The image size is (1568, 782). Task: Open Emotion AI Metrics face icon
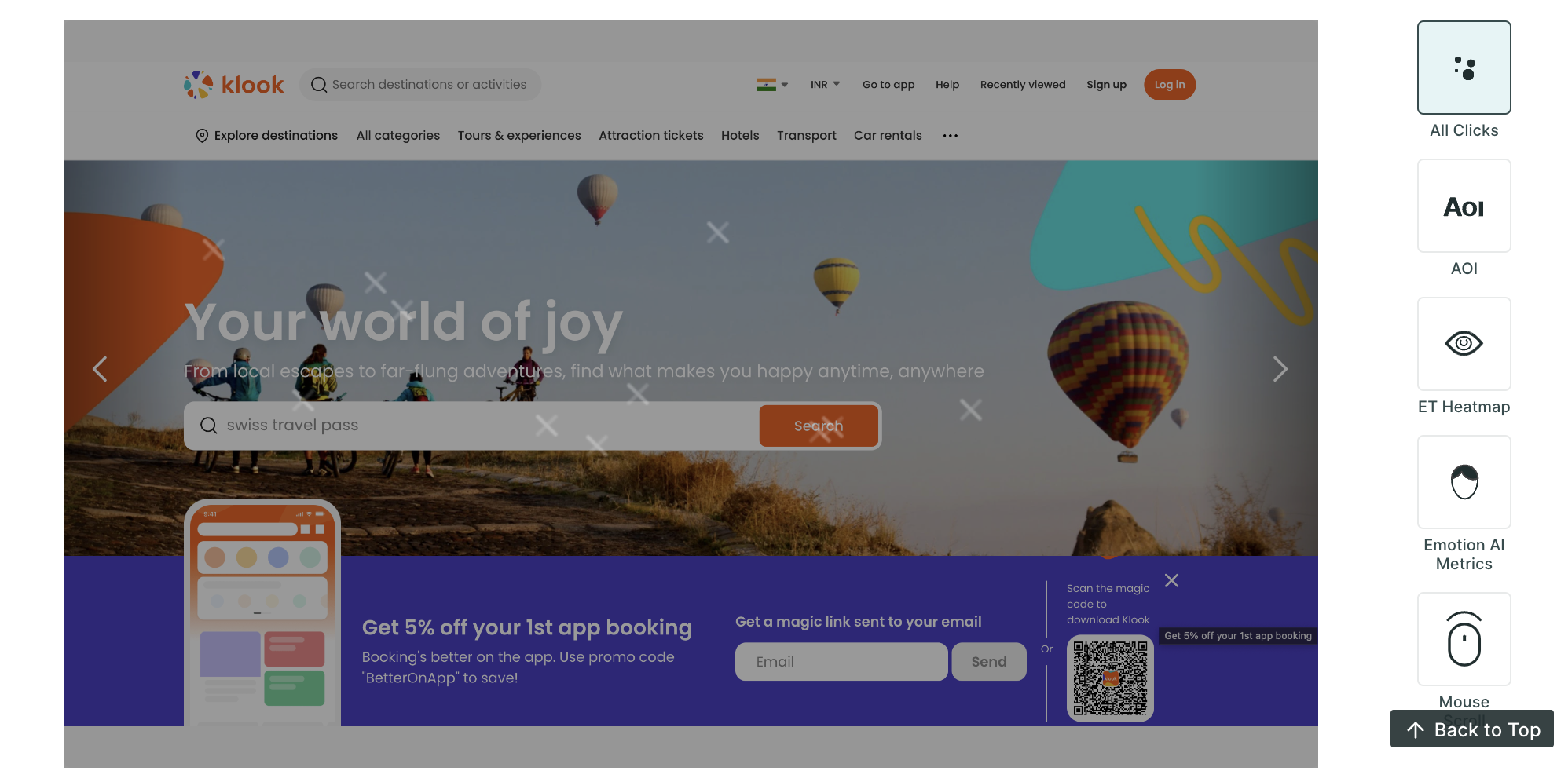[x=1464, y=482]
